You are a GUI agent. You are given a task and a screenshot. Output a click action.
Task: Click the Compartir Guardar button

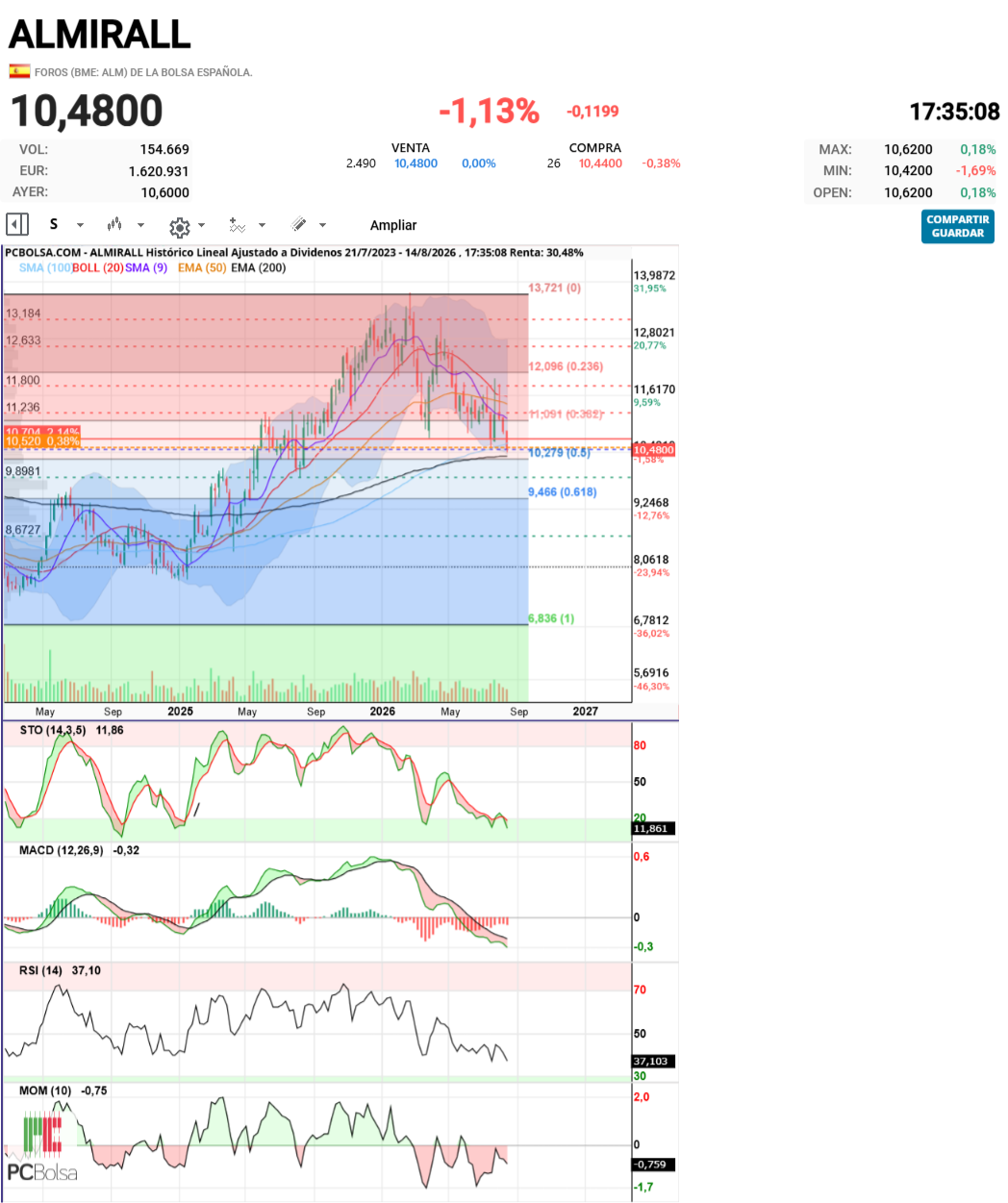(957, 226)
